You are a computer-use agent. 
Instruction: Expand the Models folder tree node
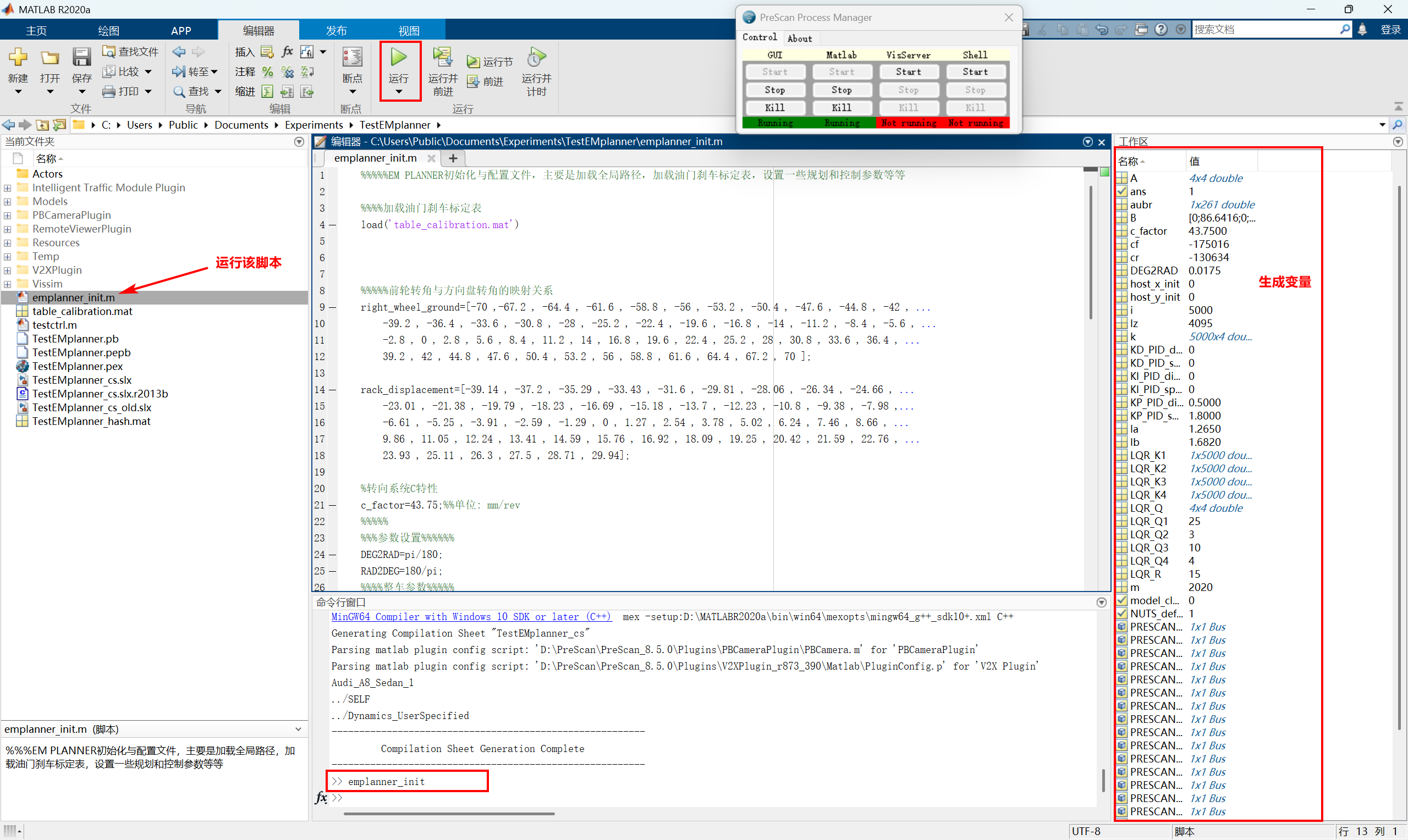7,202
